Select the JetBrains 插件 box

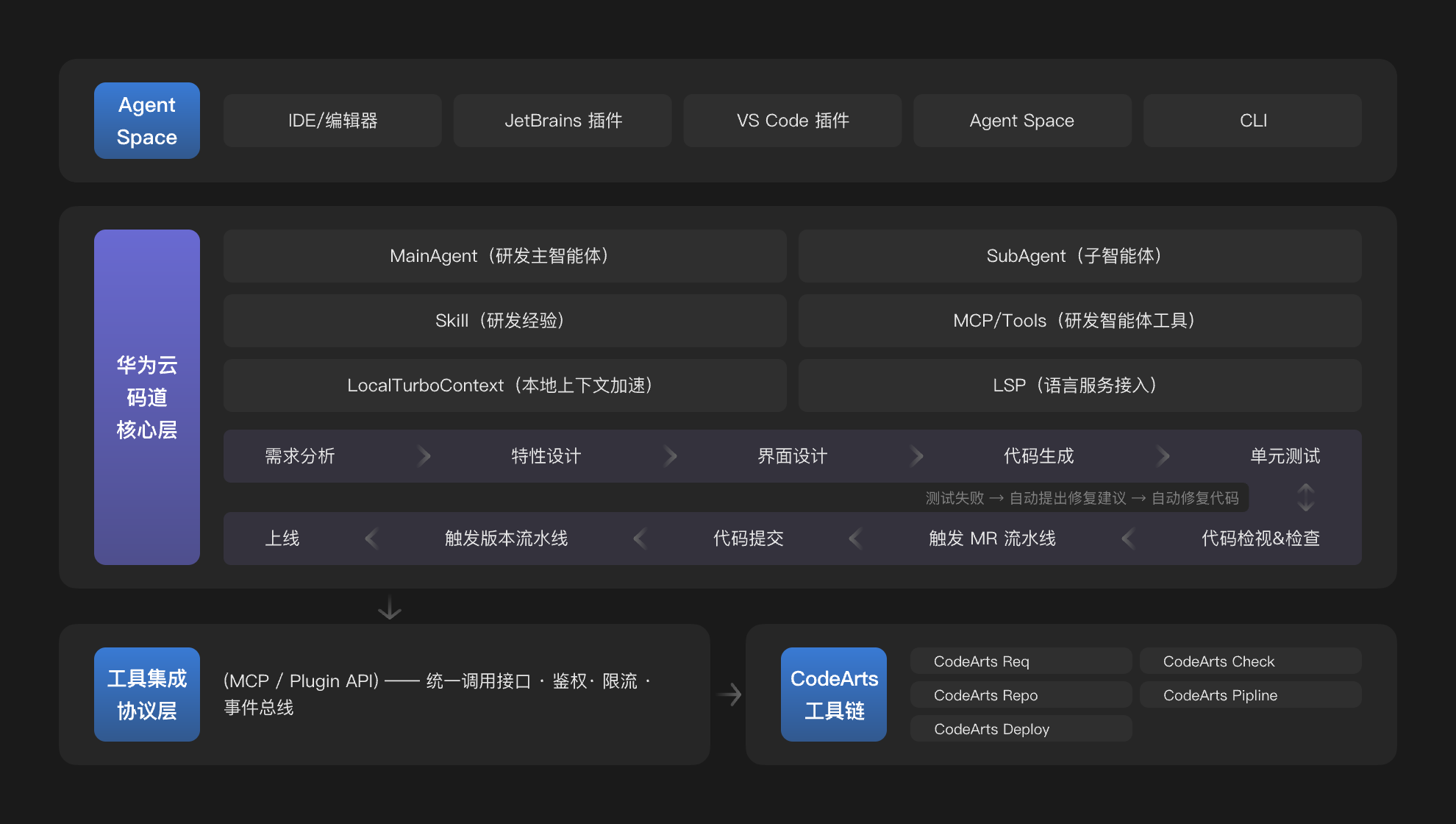click(x=563, y=121)
